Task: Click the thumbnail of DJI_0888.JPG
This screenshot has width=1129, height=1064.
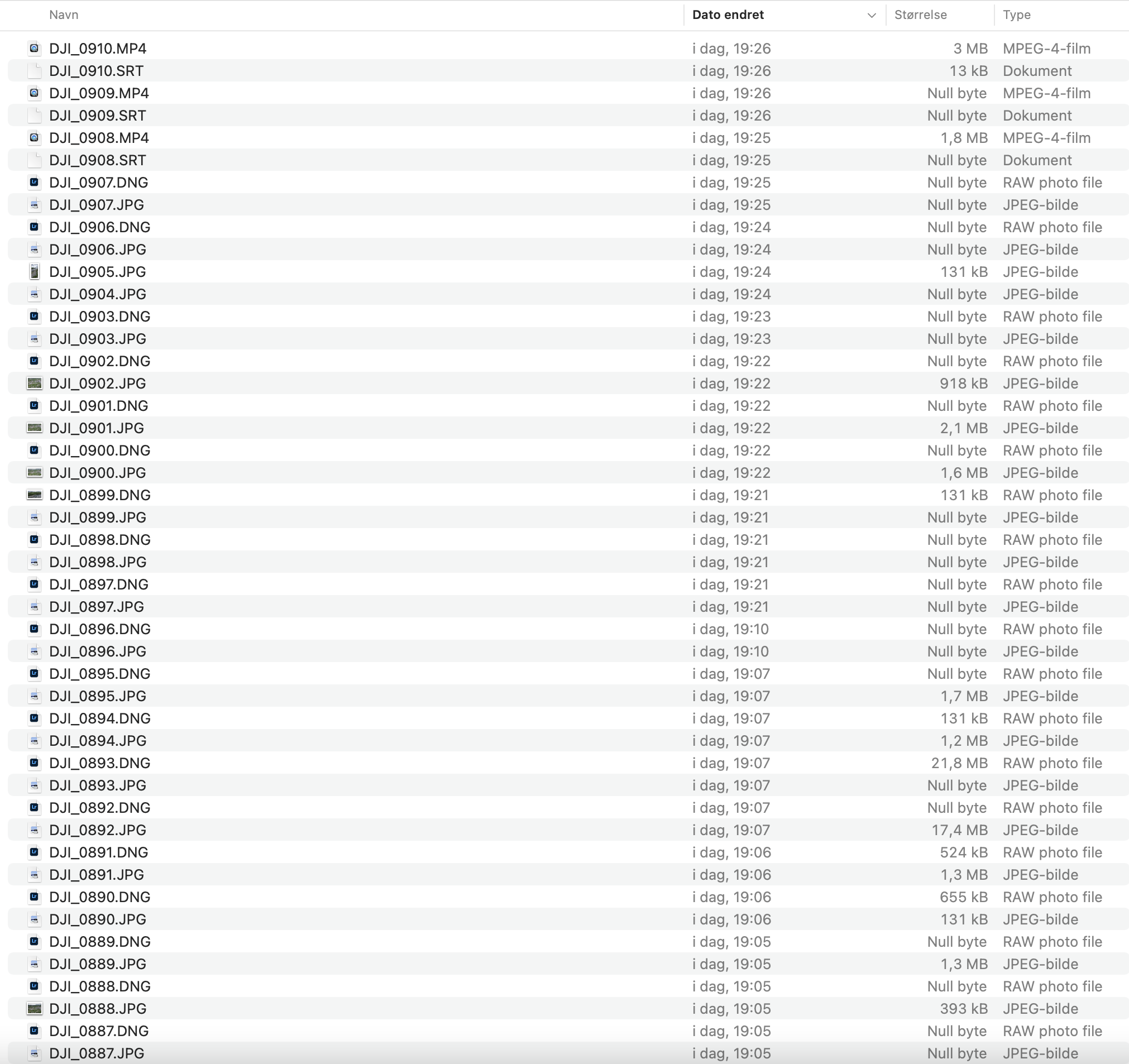Action: pos(35,1009)
